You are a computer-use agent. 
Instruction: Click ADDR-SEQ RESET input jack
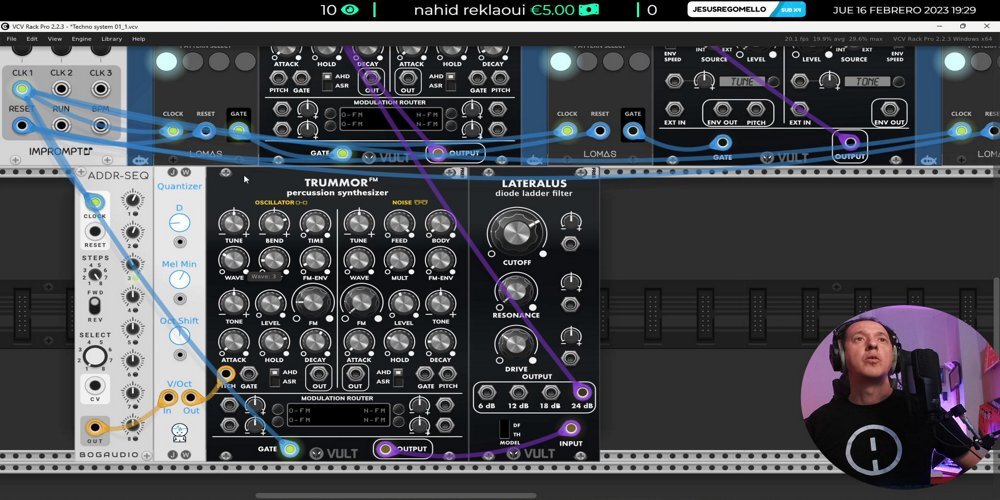(94, 232)
